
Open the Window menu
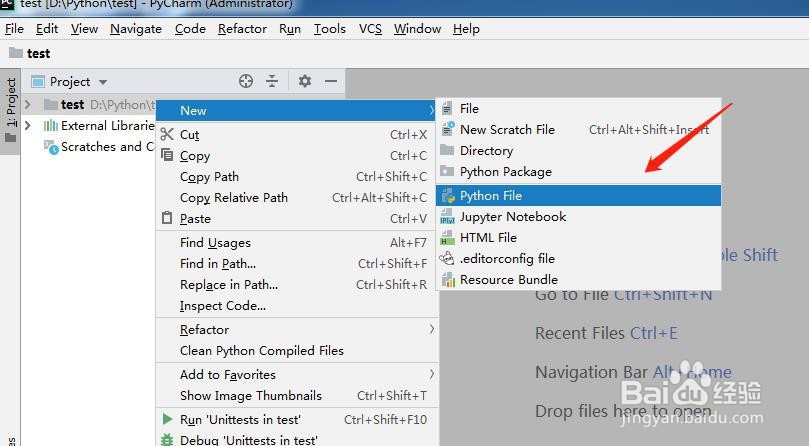(417, 28)
